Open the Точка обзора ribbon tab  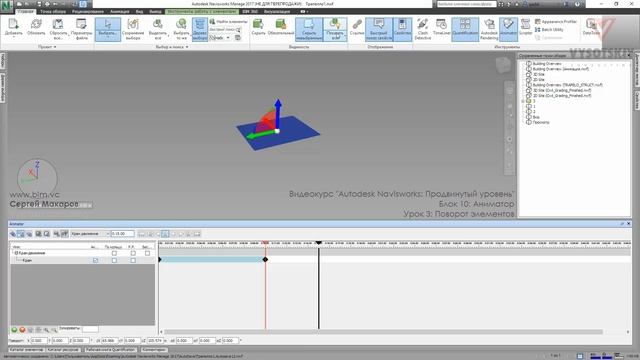(x=53, y=11)
